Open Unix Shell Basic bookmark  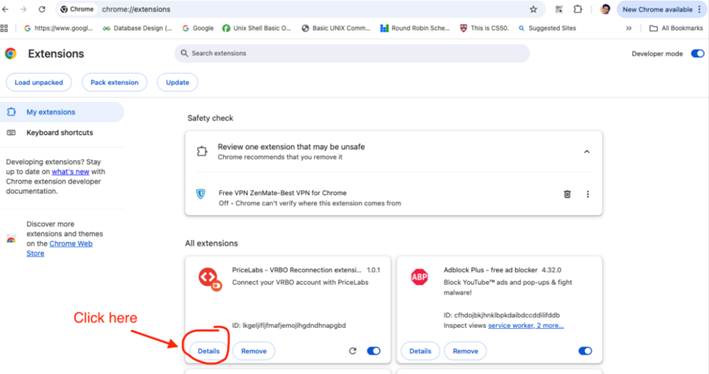click(x=256, y=28)
